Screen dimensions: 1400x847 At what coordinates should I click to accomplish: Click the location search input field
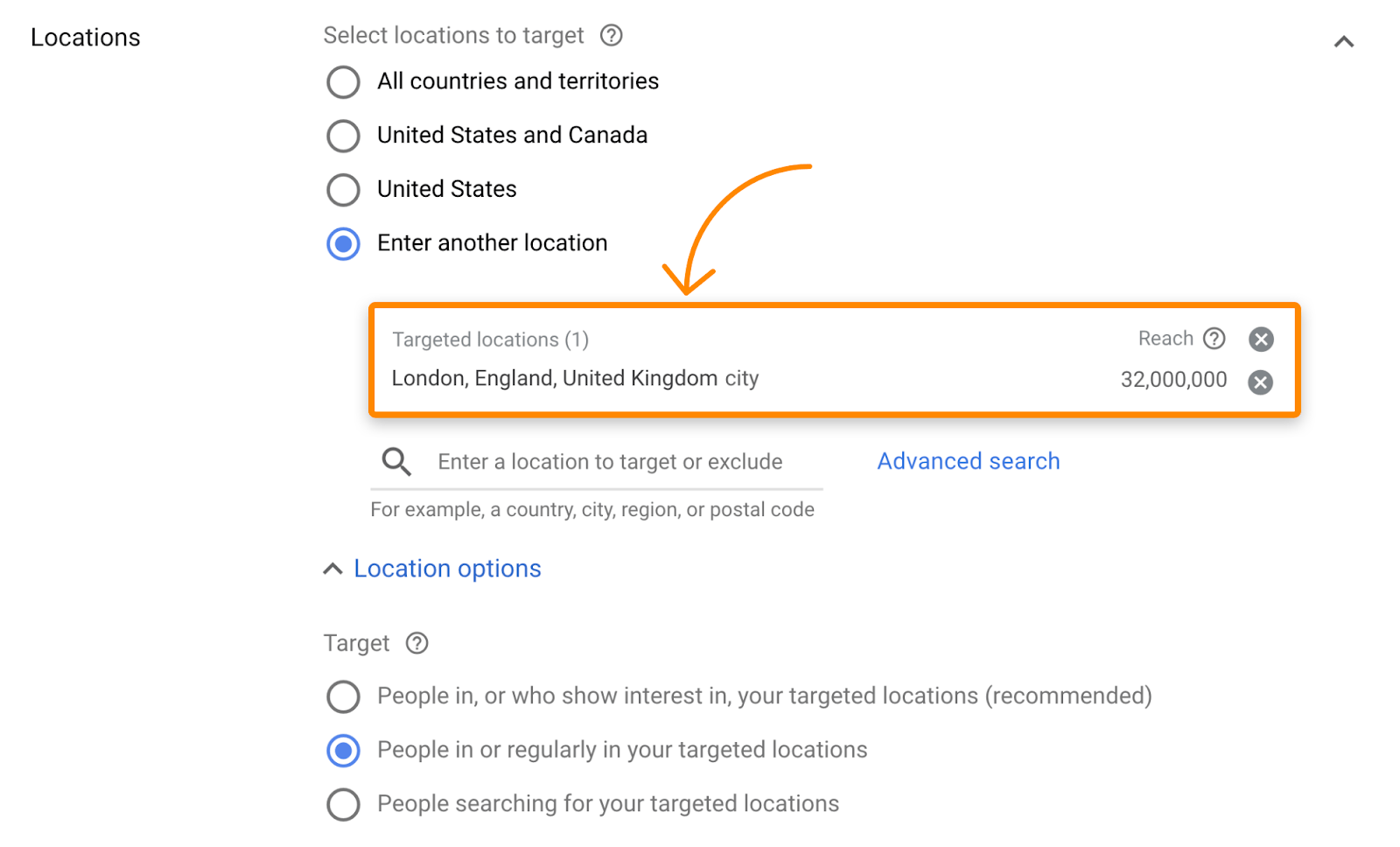(612, 461)
